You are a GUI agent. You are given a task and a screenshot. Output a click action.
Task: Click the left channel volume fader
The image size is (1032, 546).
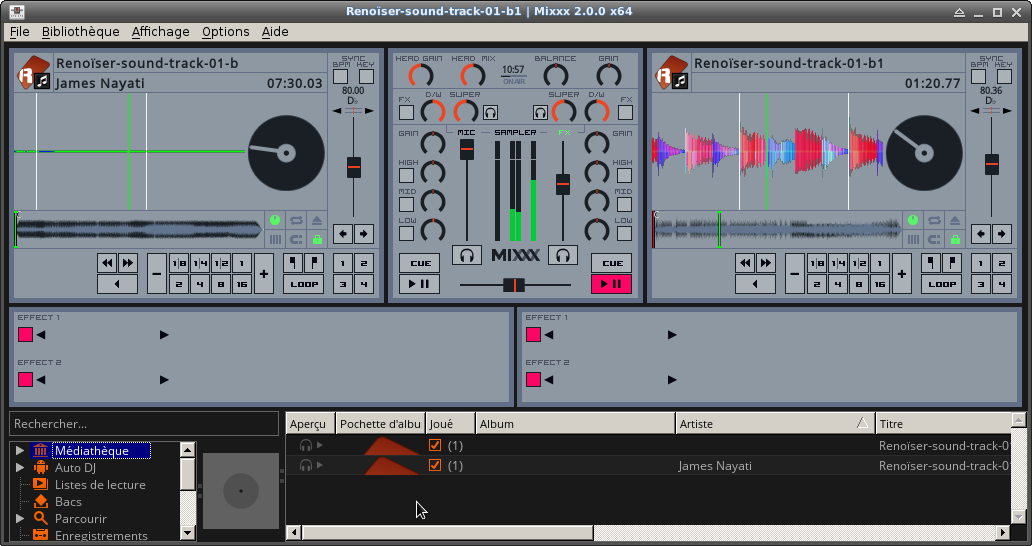[467, 149]
